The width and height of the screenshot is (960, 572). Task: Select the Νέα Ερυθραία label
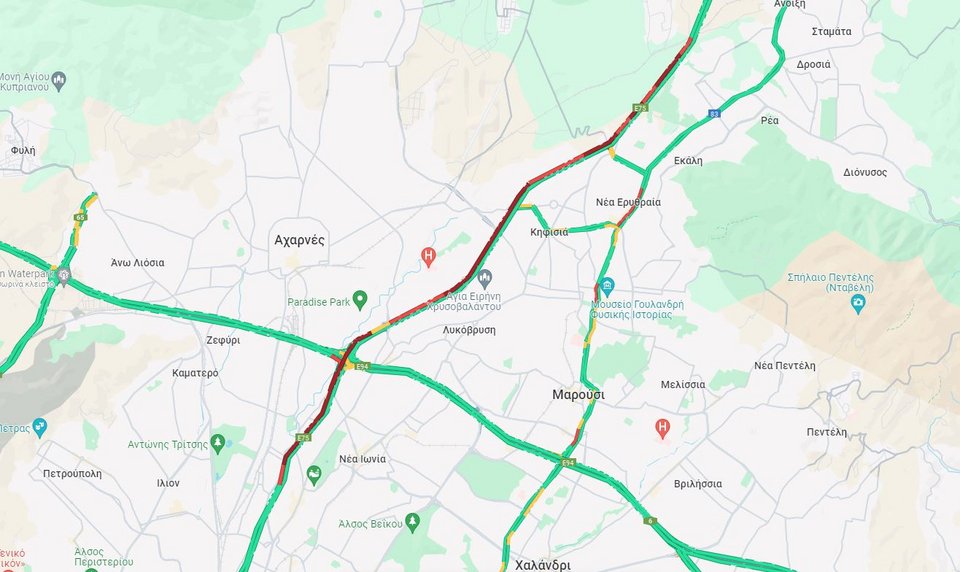(x=628, y=202)
